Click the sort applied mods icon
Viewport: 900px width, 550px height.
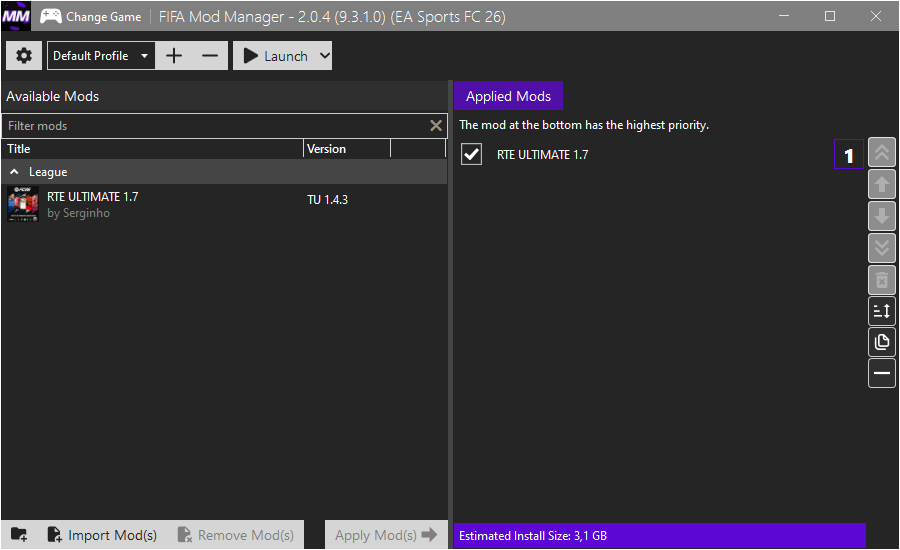[x=882, y=311]
